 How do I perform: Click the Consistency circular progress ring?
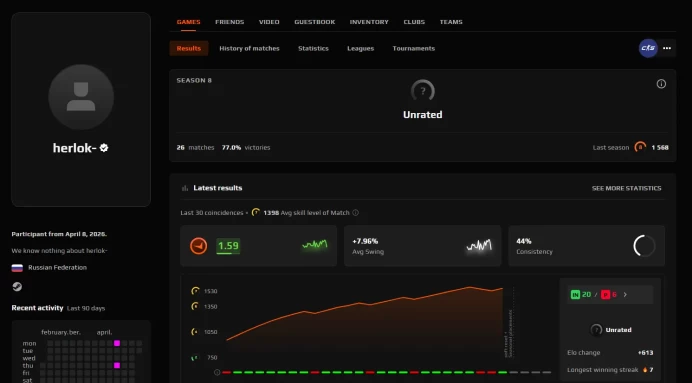(x=644, y=246)
